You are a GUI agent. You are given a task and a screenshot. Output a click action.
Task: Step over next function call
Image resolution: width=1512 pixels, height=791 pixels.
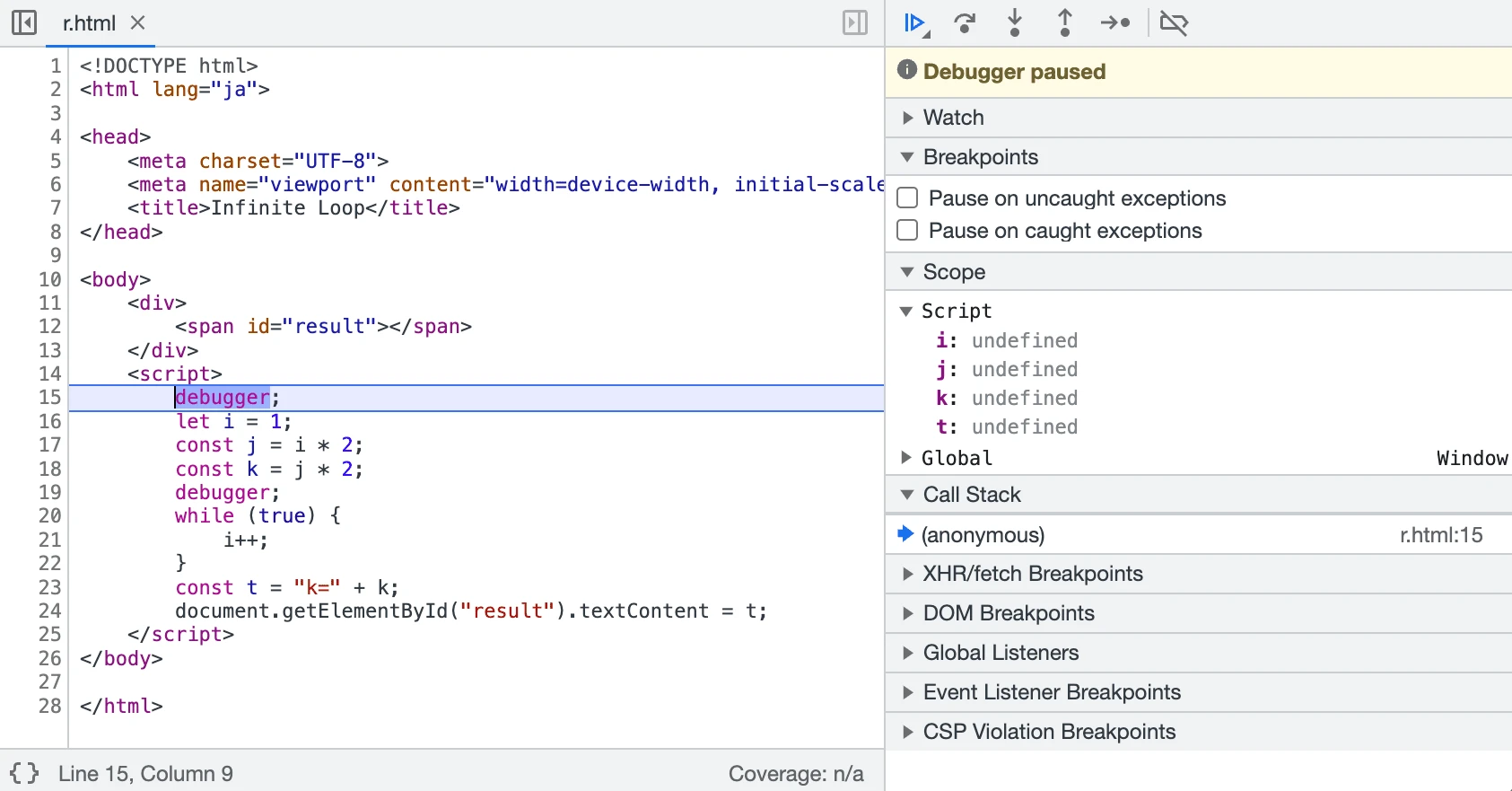click(965, 23)
